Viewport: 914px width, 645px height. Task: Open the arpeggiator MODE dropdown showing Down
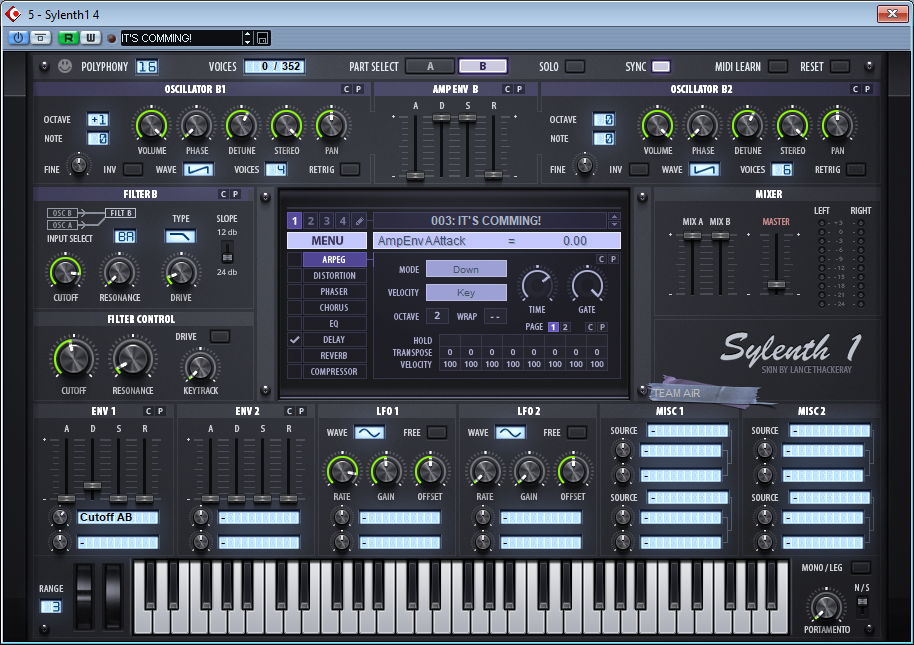pos(466,269)
